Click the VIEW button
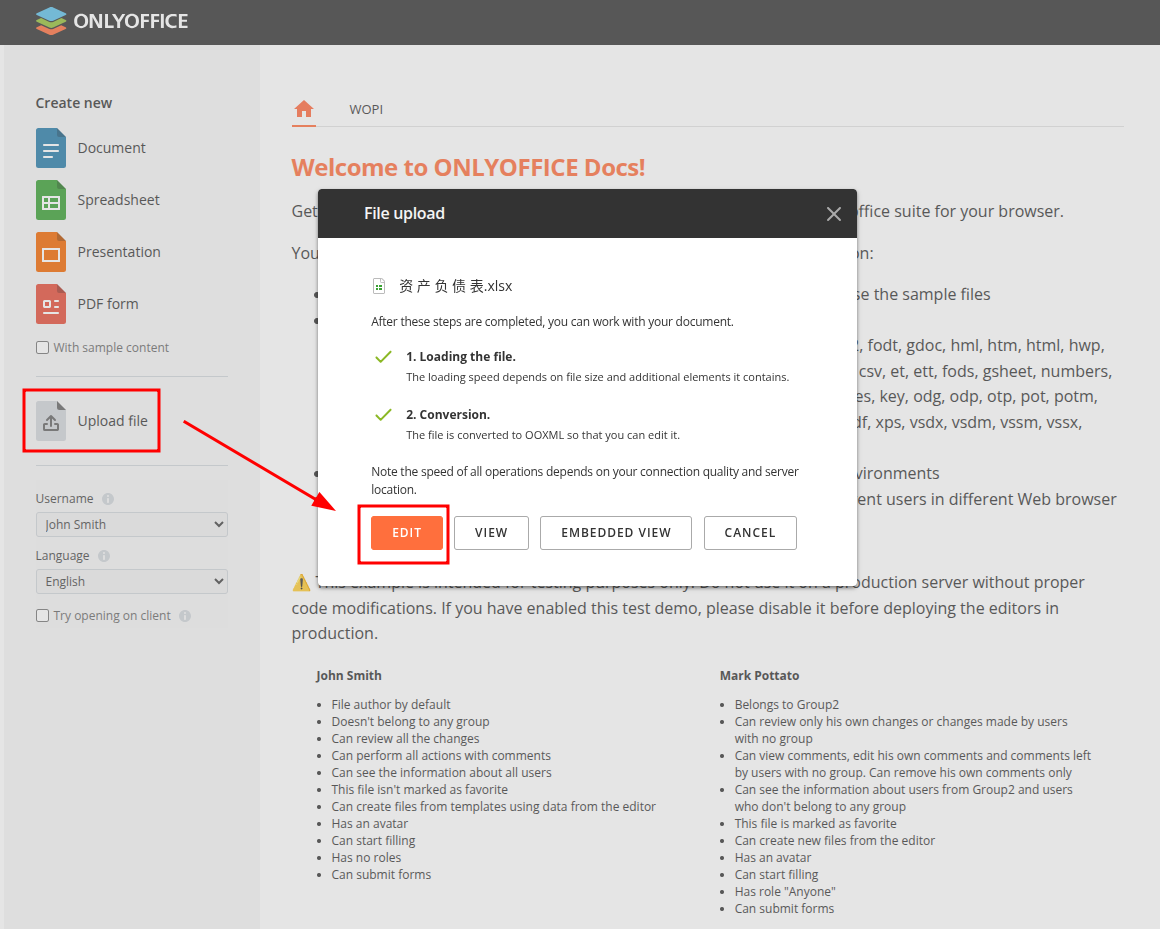This screenshot has width=1160, height=929. coord(491,533)
